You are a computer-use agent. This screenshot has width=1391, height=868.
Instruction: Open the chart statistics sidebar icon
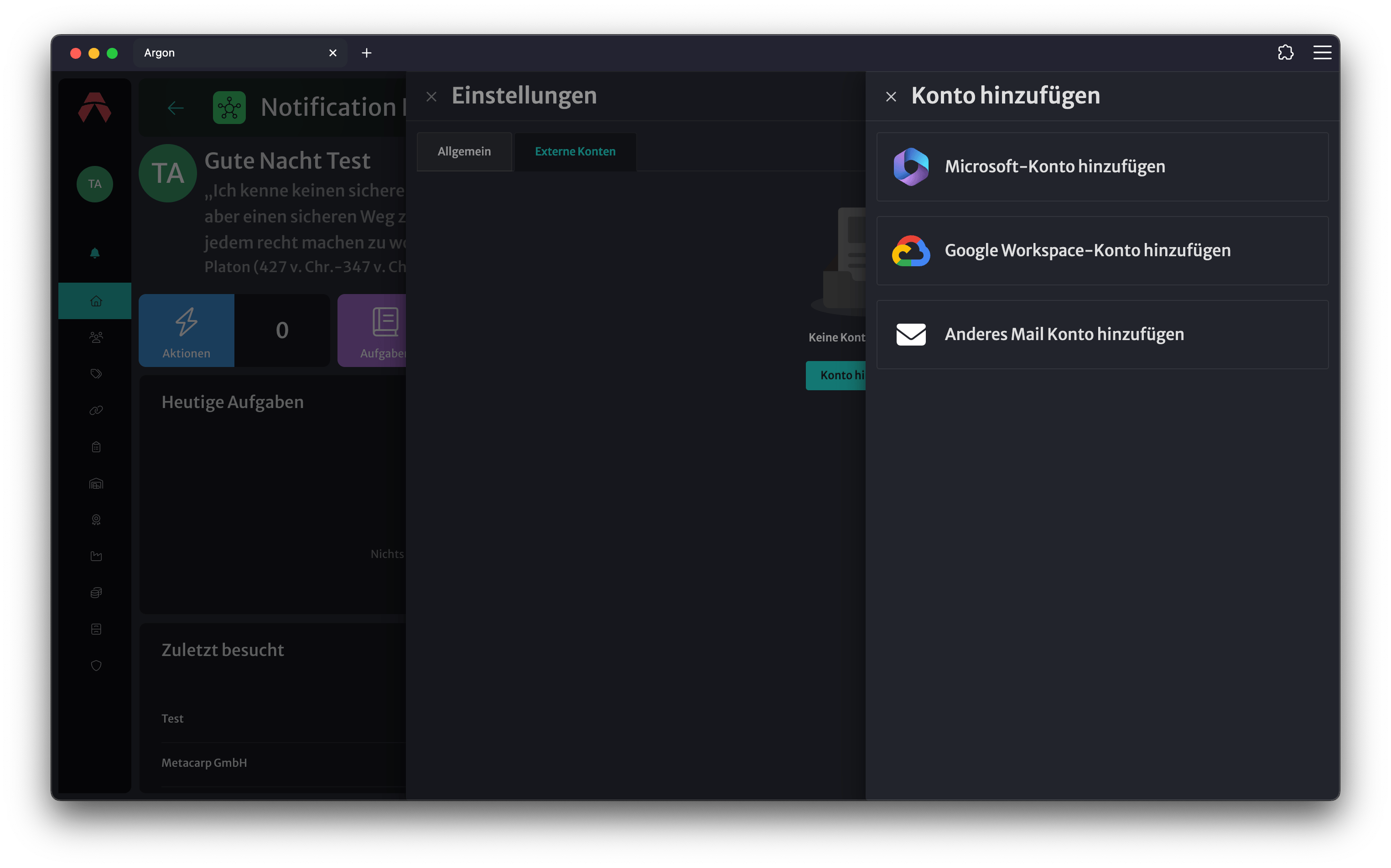tap(96, 556)
